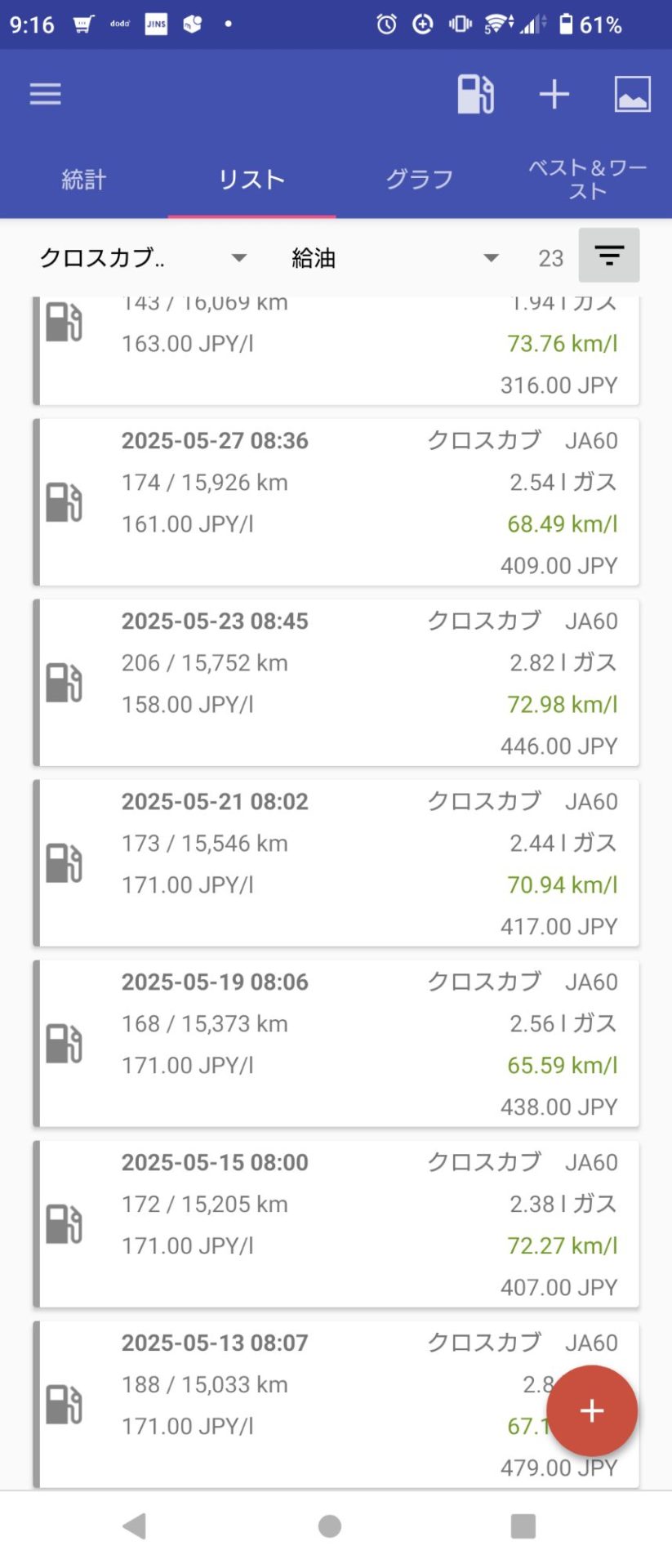This screenshot has width=672, height=1568.
Task: Tap the plus icon in top toolbar
Action: pyautogui.click(x=554, y=94)
